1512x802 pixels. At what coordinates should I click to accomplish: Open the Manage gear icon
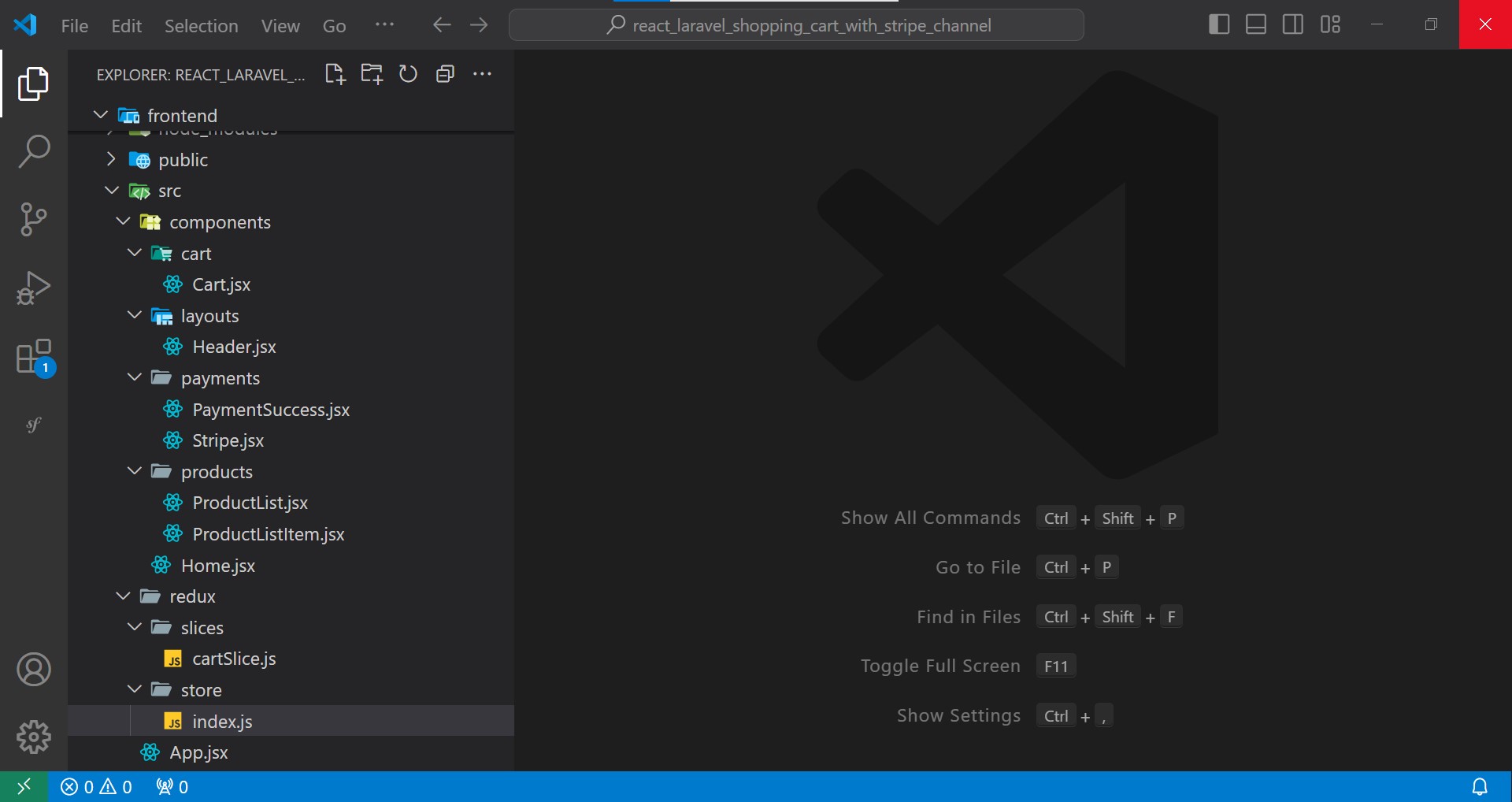click(x=34, y=737)
